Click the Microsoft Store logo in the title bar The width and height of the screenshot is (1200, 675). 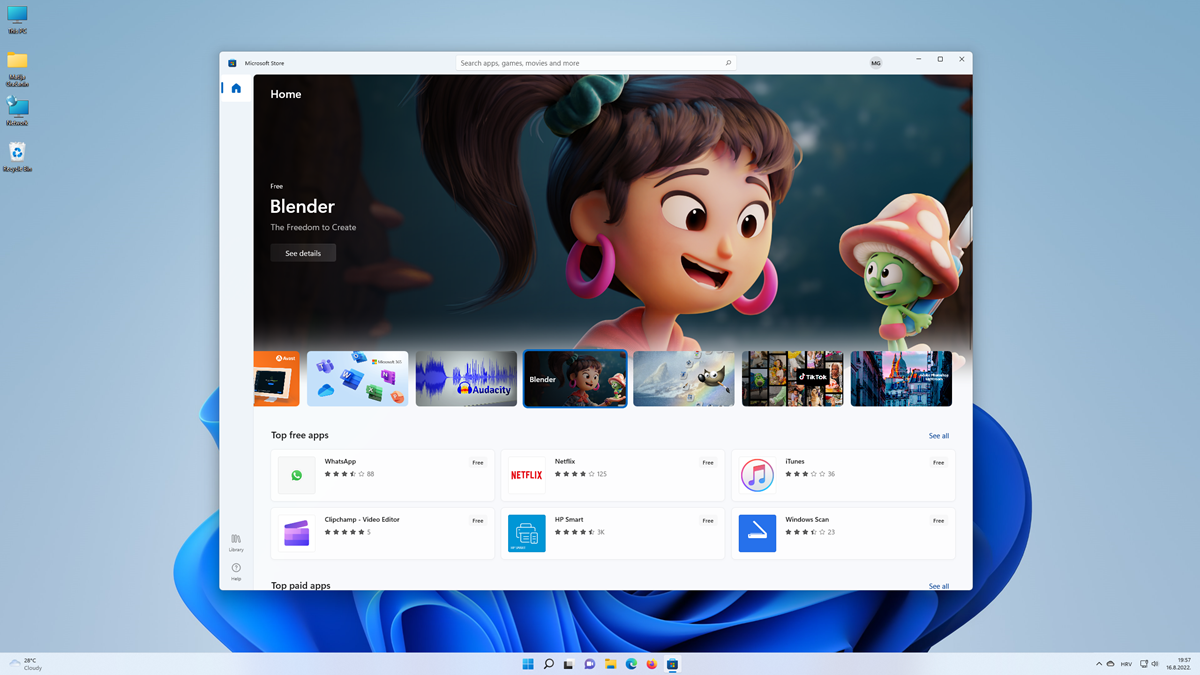pyautogui.click(x=232, y=63)
